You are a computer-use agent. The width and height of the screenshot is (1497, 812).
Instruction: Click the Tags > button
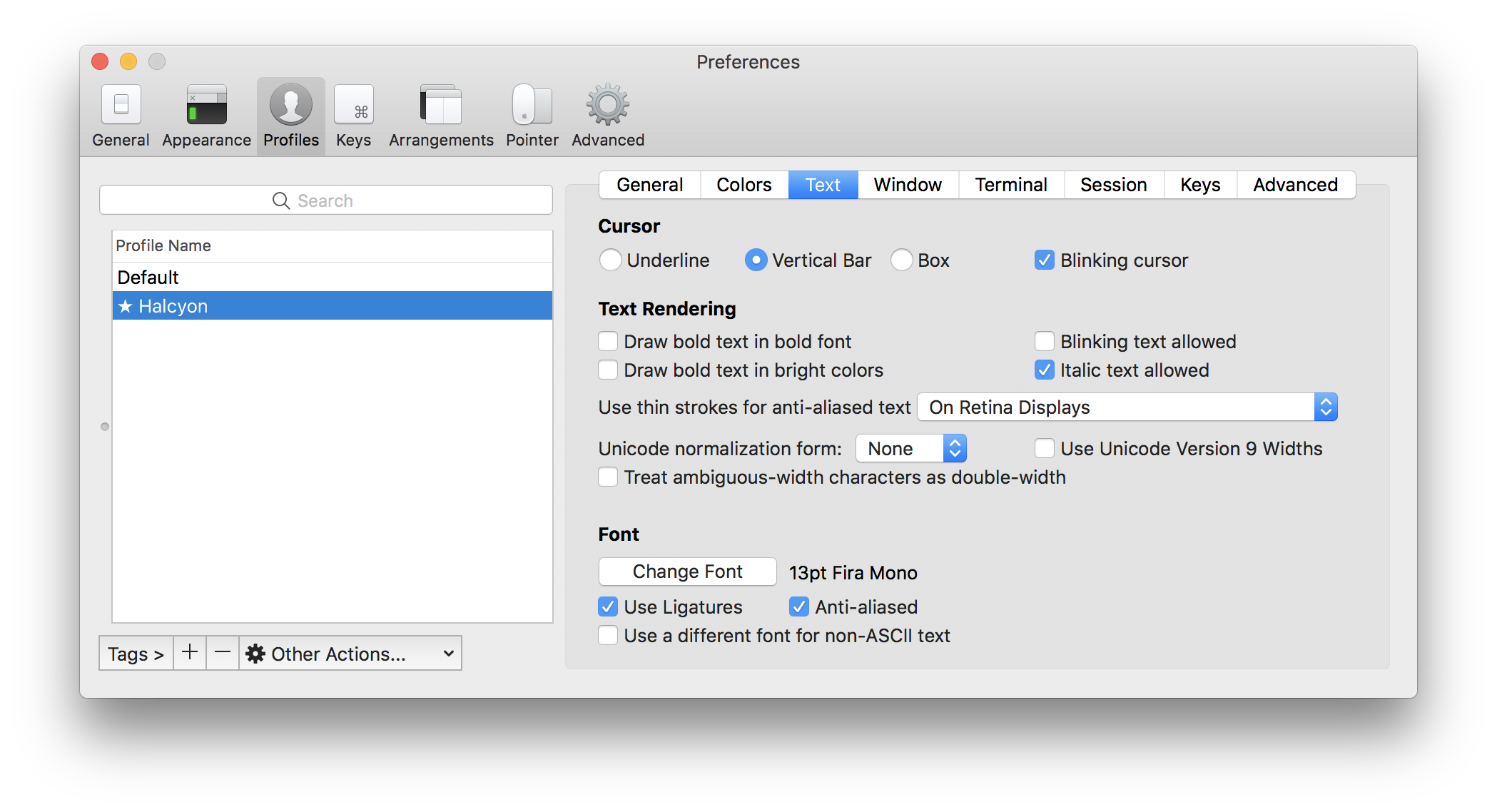136,654
